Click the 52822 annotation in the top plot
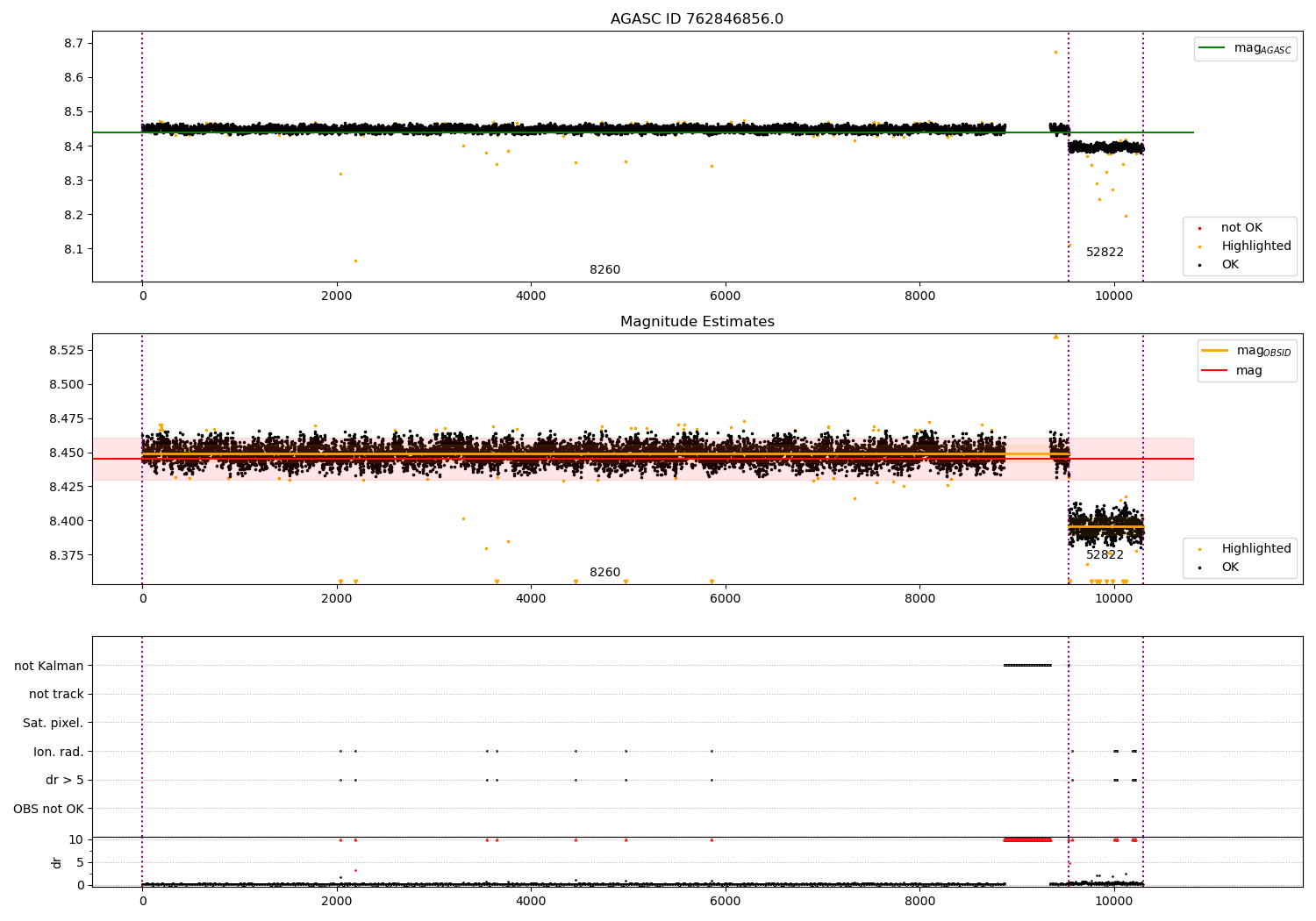The image size is (1316, 921). tap(1105, 253)
